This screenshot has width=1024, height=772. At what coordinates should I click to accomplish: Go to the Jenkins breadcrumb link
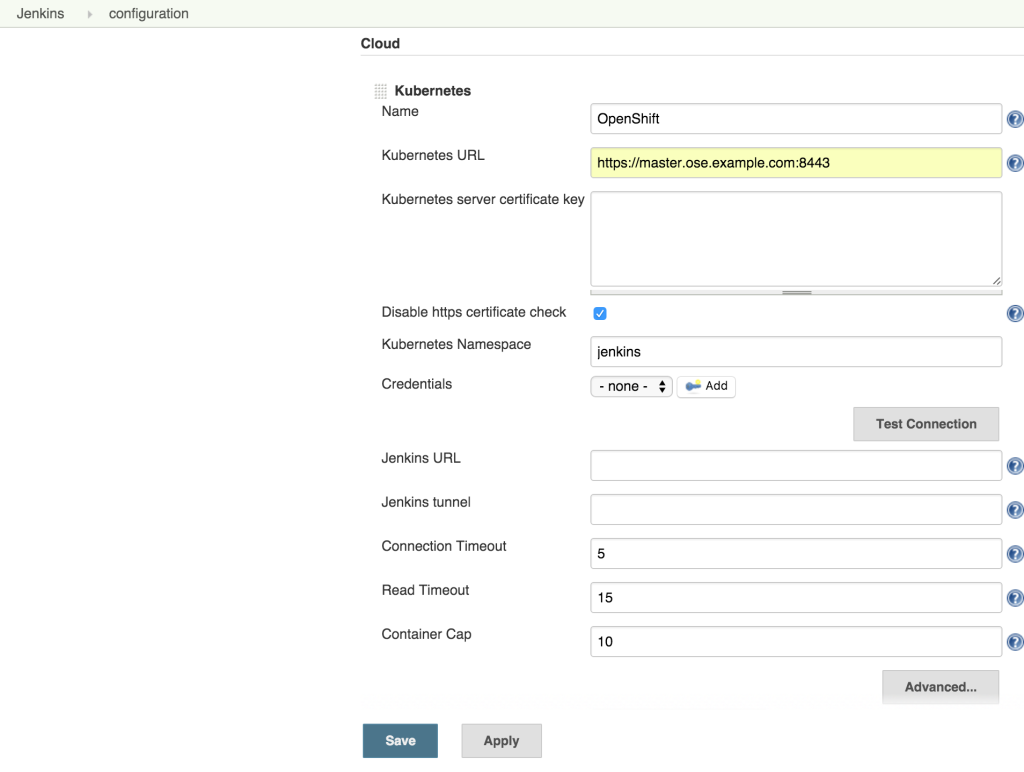pos(40,13)
